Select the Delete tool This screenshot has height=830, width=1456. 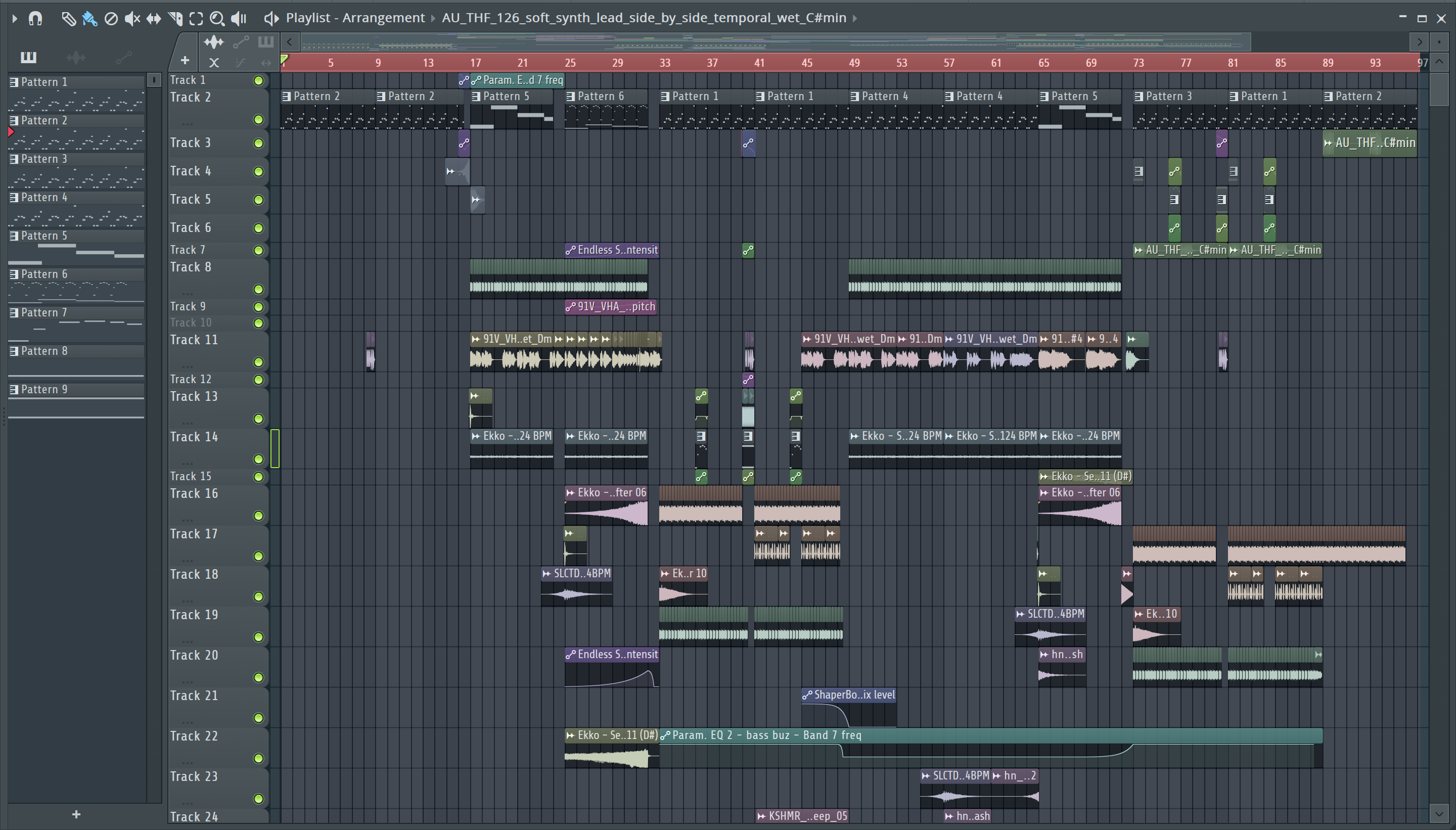tap(111, 19)
